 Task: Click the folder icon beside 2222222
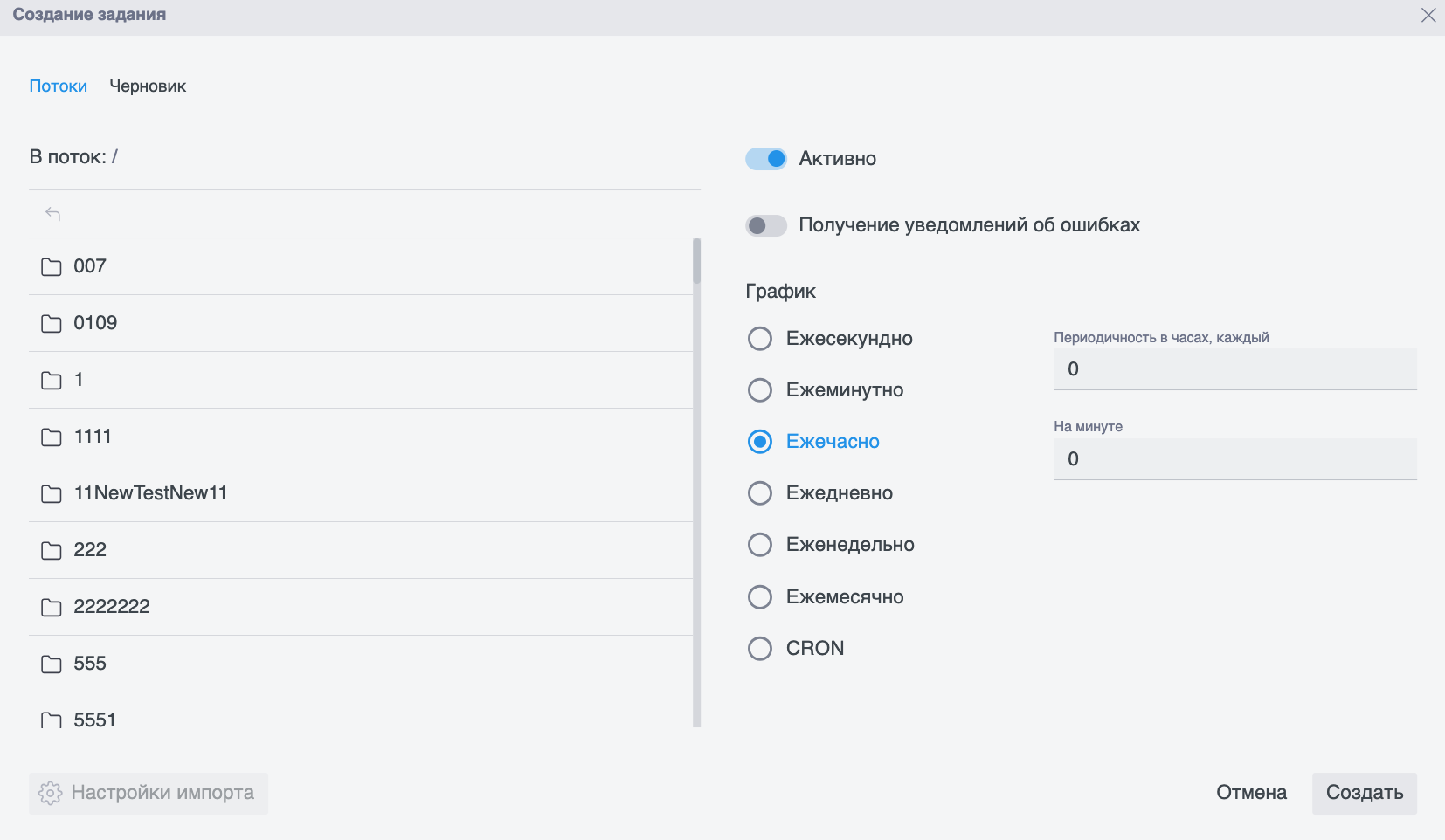52,607
